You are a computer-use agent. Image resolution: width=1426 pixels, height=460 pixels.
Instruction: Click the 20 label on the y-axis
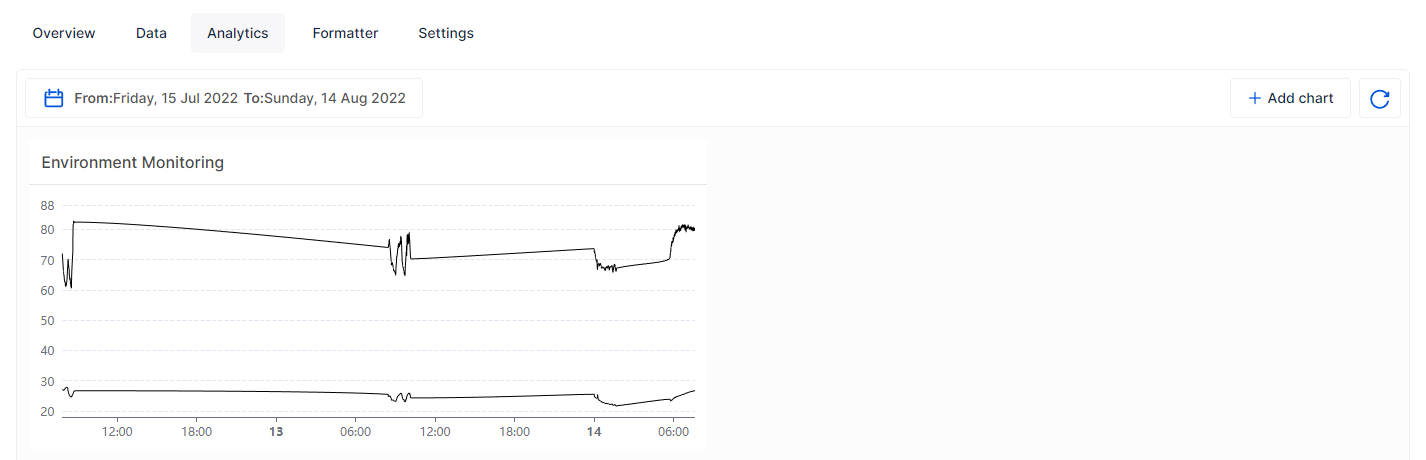[47, 411]
